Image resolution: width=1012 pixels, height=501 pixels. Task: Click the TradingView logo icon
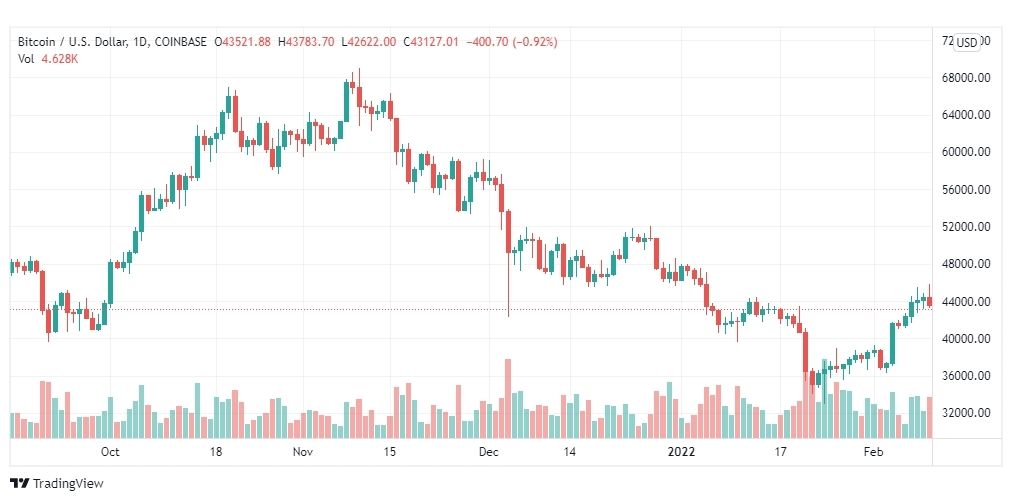pos(19,483)
